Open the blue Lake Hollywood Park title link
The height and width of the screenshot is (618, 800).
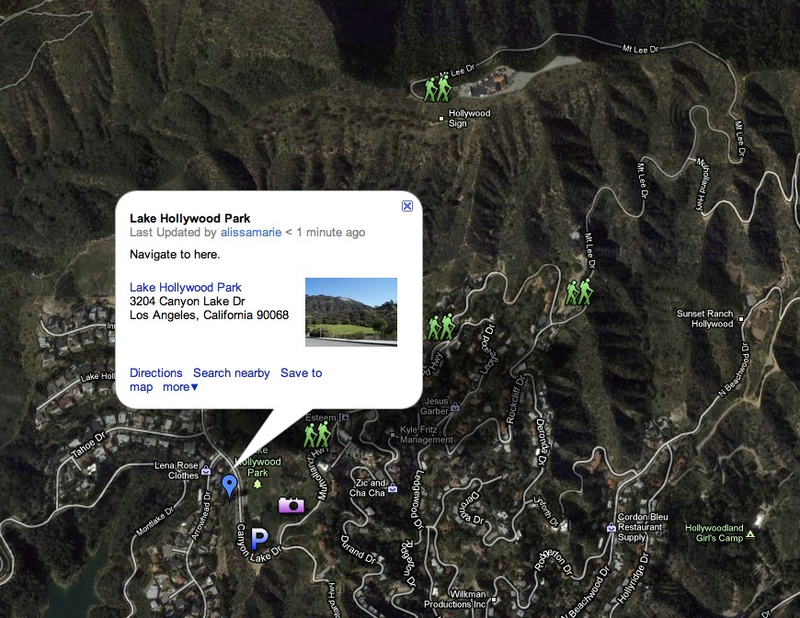point(185,287)
